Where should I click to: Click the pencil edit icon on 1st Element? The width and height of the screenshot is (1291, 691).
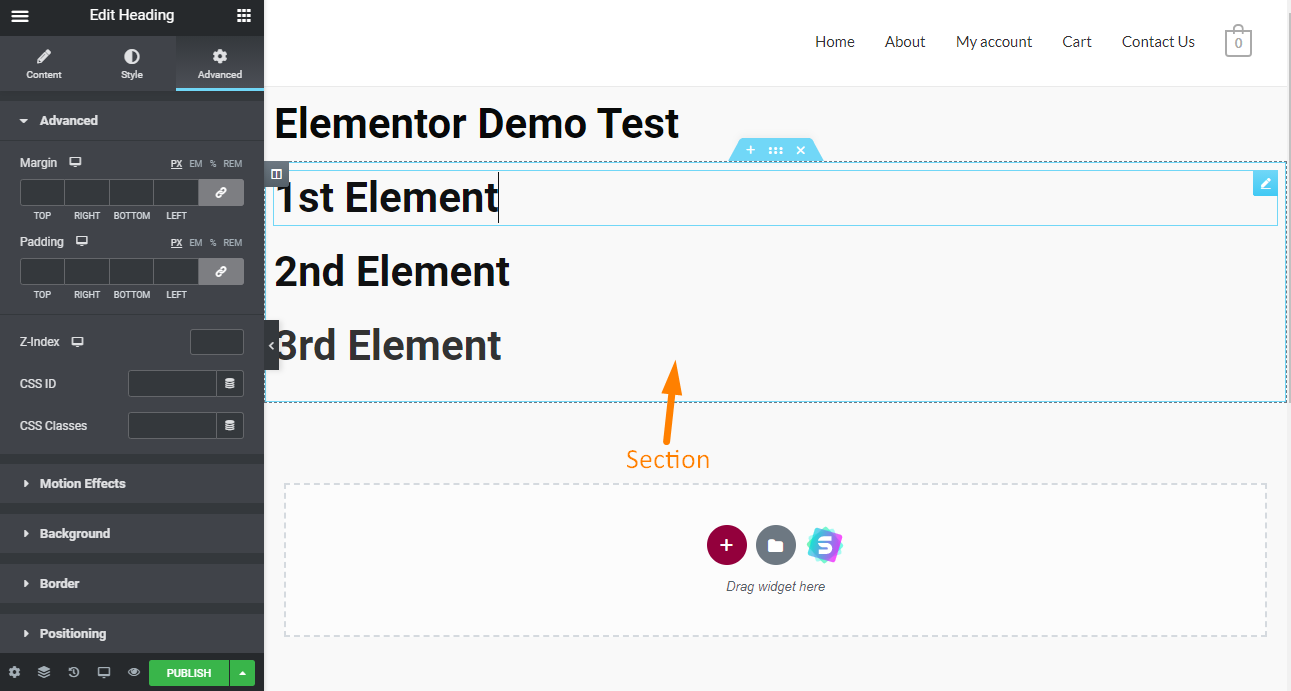[x=1265, y=183]
